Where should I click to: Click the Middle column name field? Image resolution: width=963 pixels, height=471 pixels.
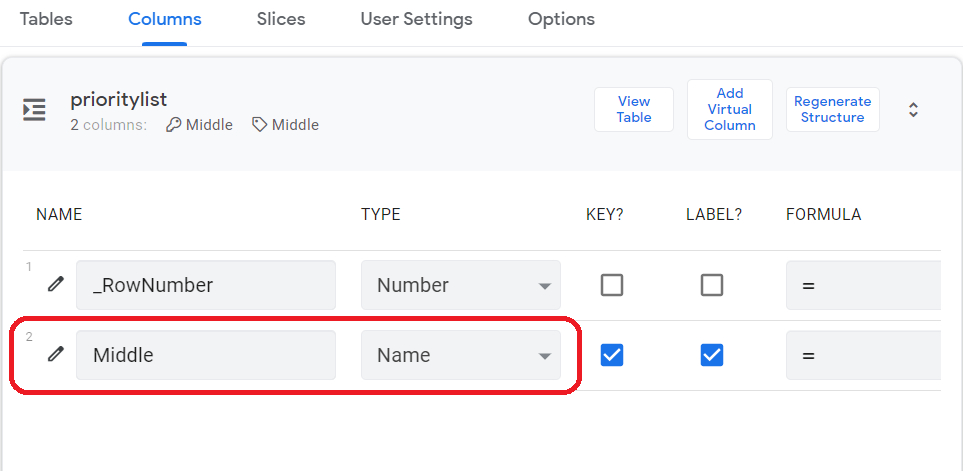click(x=206, y=355)
